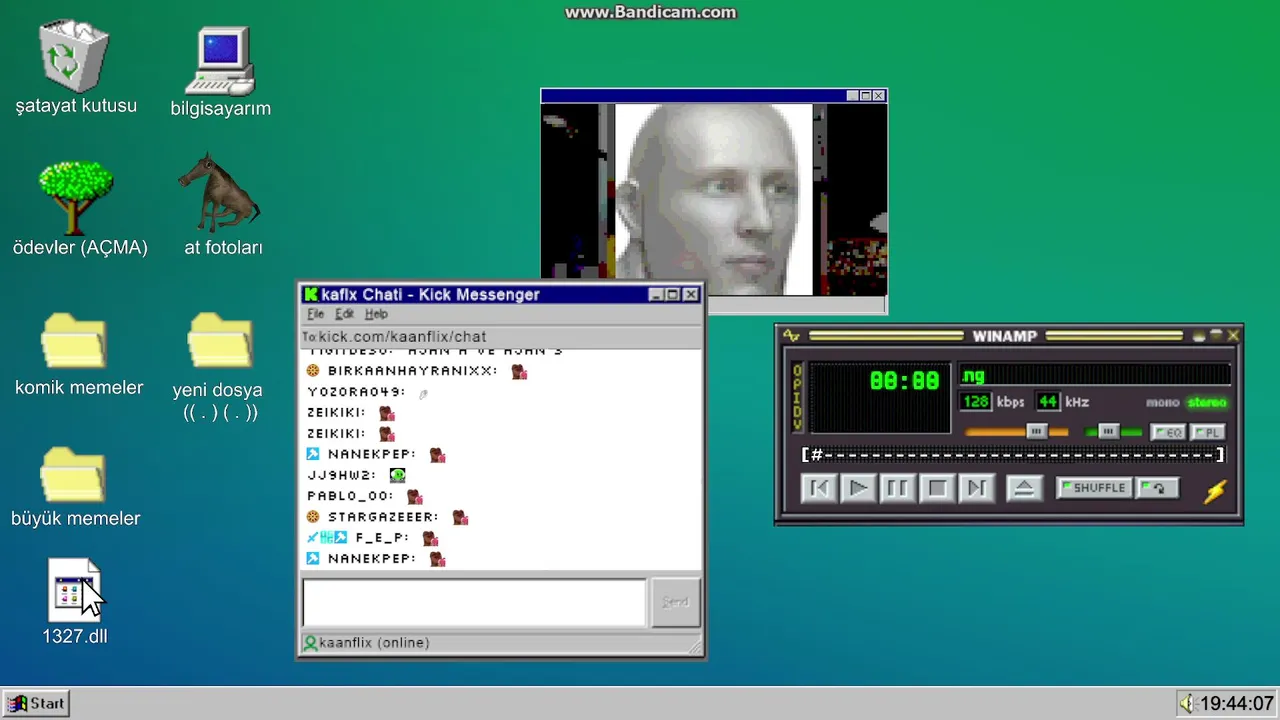Click the Winamp lightning bolt icon
The image size is (1280, 720).
point(1215,490)
